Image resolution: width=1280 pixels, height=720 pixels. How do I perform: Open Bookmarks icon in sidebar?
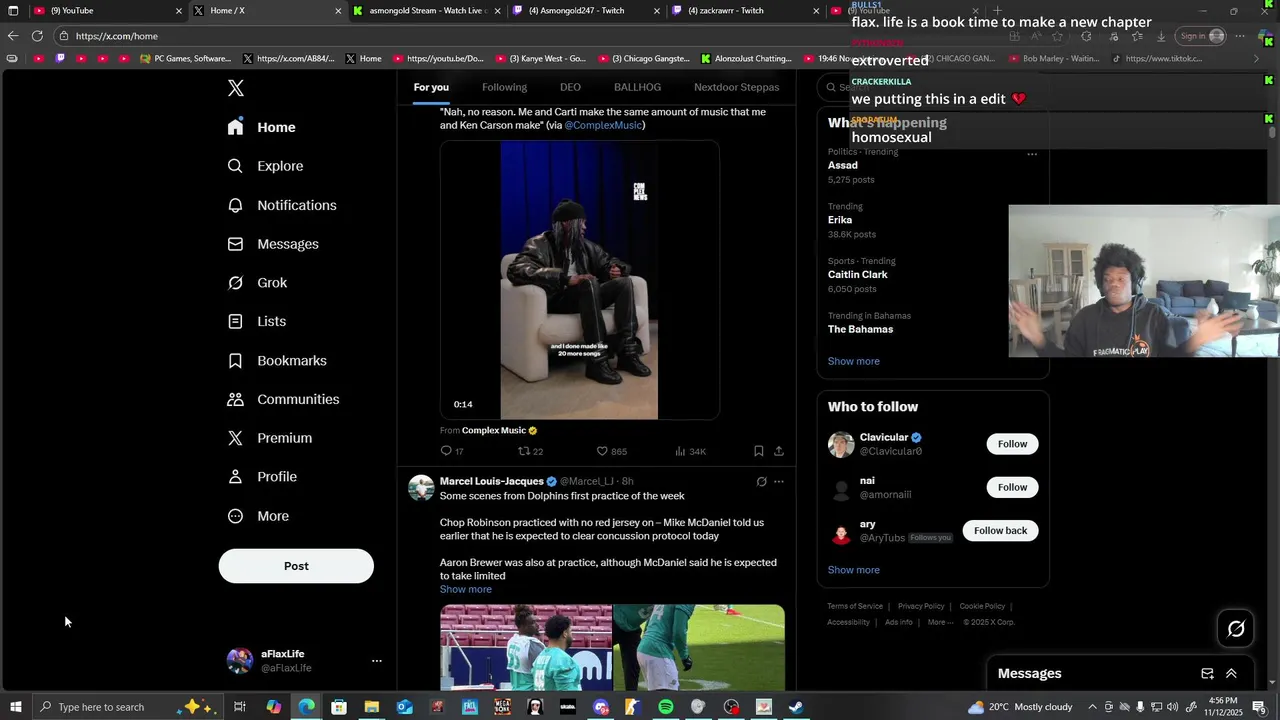(x=235, y=360)
